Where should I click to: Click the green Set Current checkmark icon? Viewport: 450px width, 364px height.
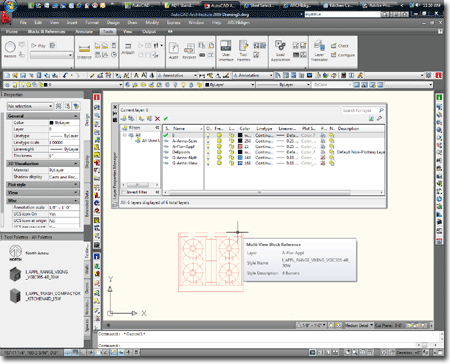click(x=166, y=118)
